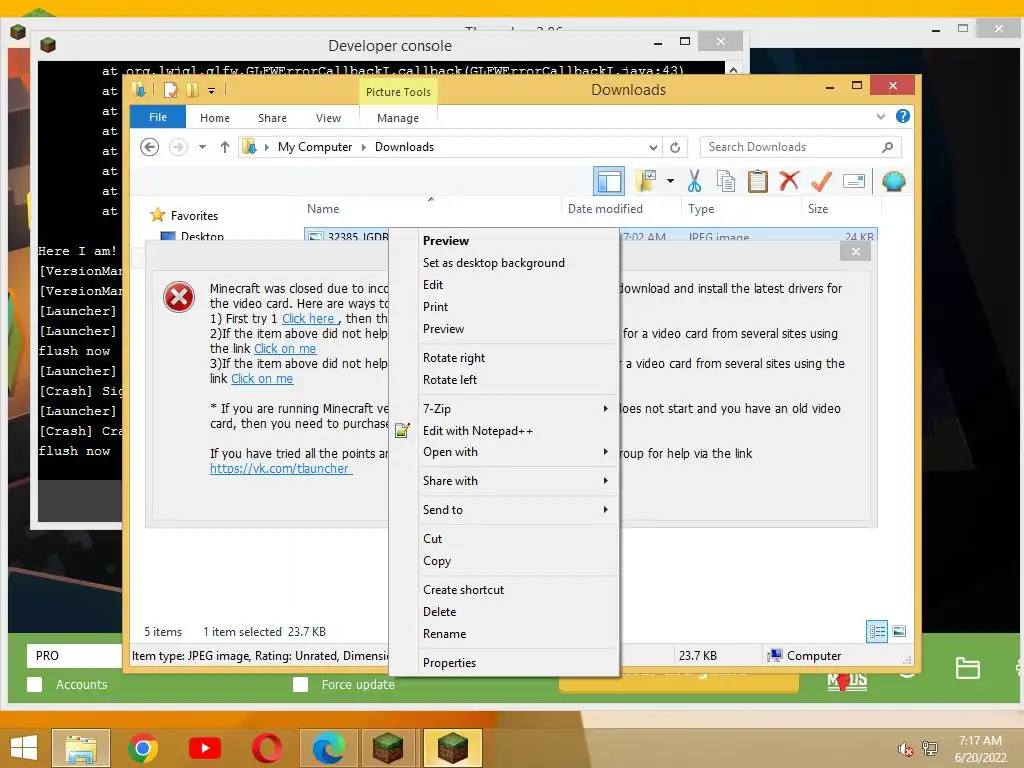Choose Edit with Notepad++
The width and height of the screenshot is (1024, 768).
point(477,430)
